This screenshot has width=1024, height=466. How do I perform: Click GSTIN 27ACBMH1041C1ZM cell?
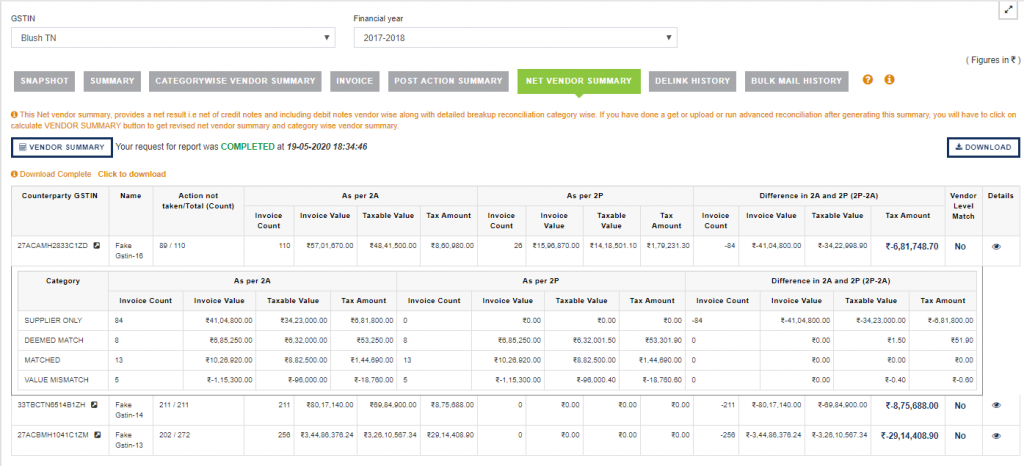(55, 434)
